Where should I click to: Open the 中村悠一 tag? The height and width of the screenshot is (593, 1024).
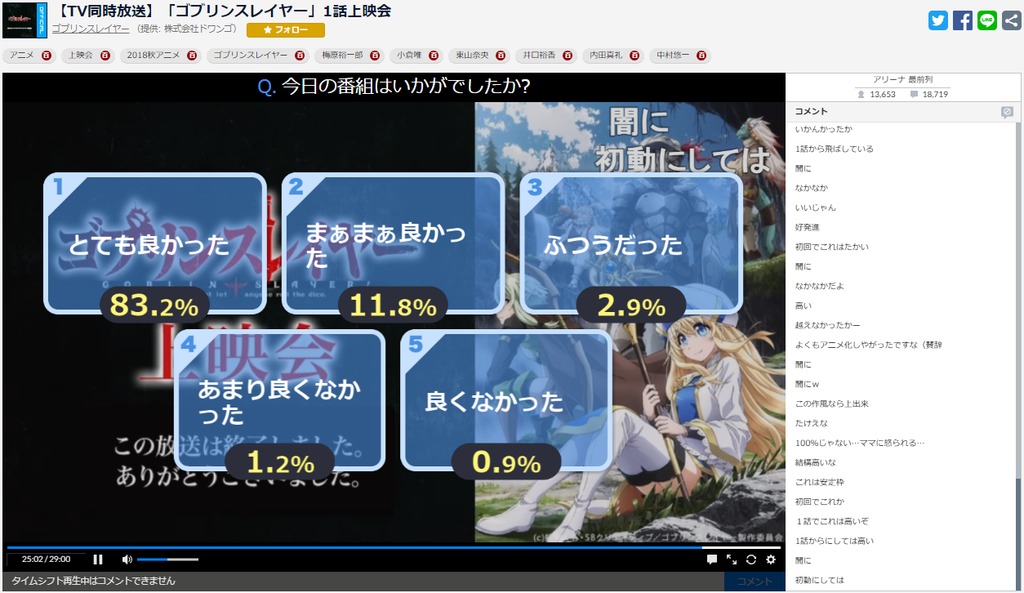(x=673, y=56)
